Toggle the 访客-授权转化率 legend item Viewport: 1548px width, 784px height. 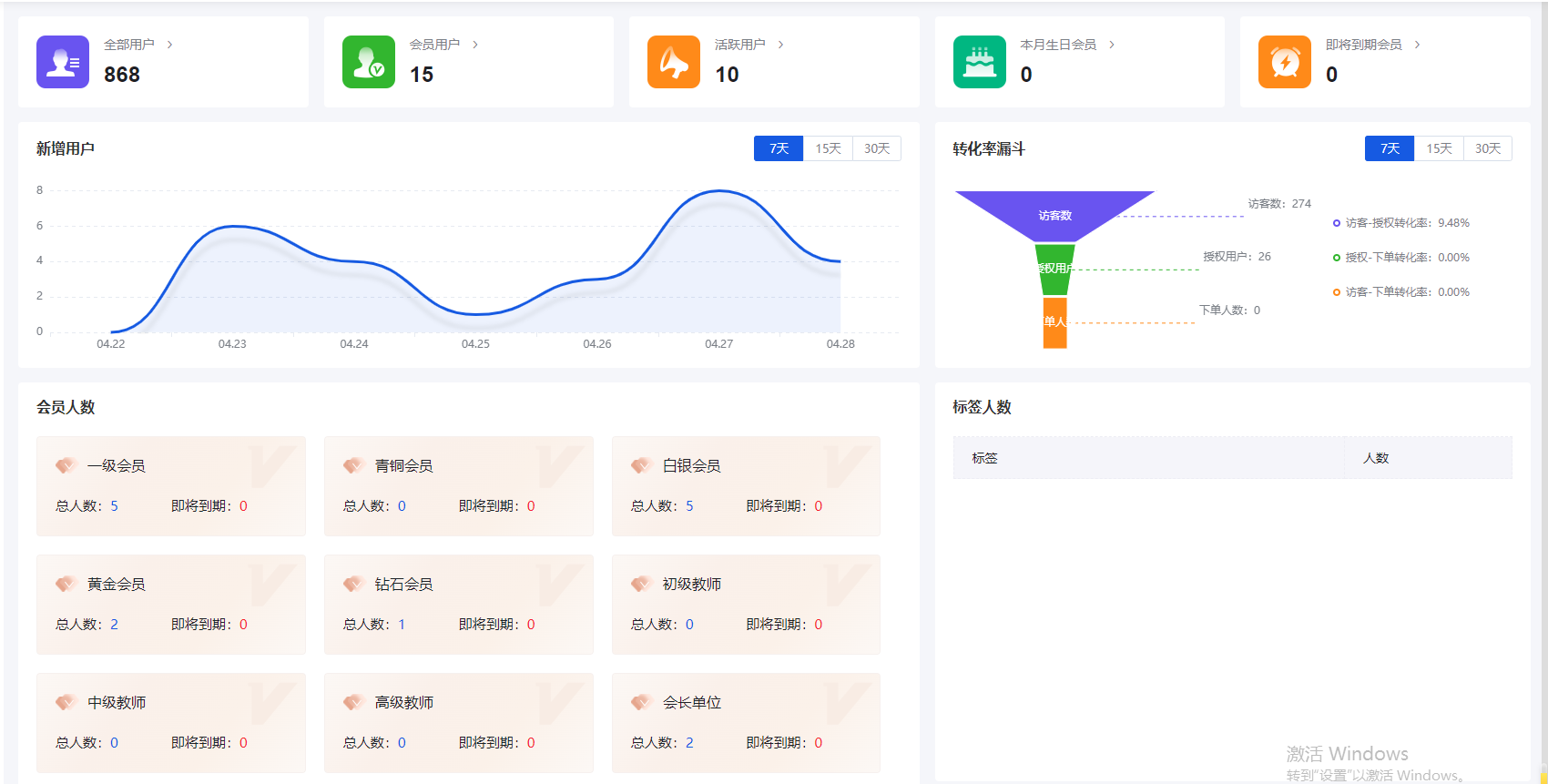1400,223
